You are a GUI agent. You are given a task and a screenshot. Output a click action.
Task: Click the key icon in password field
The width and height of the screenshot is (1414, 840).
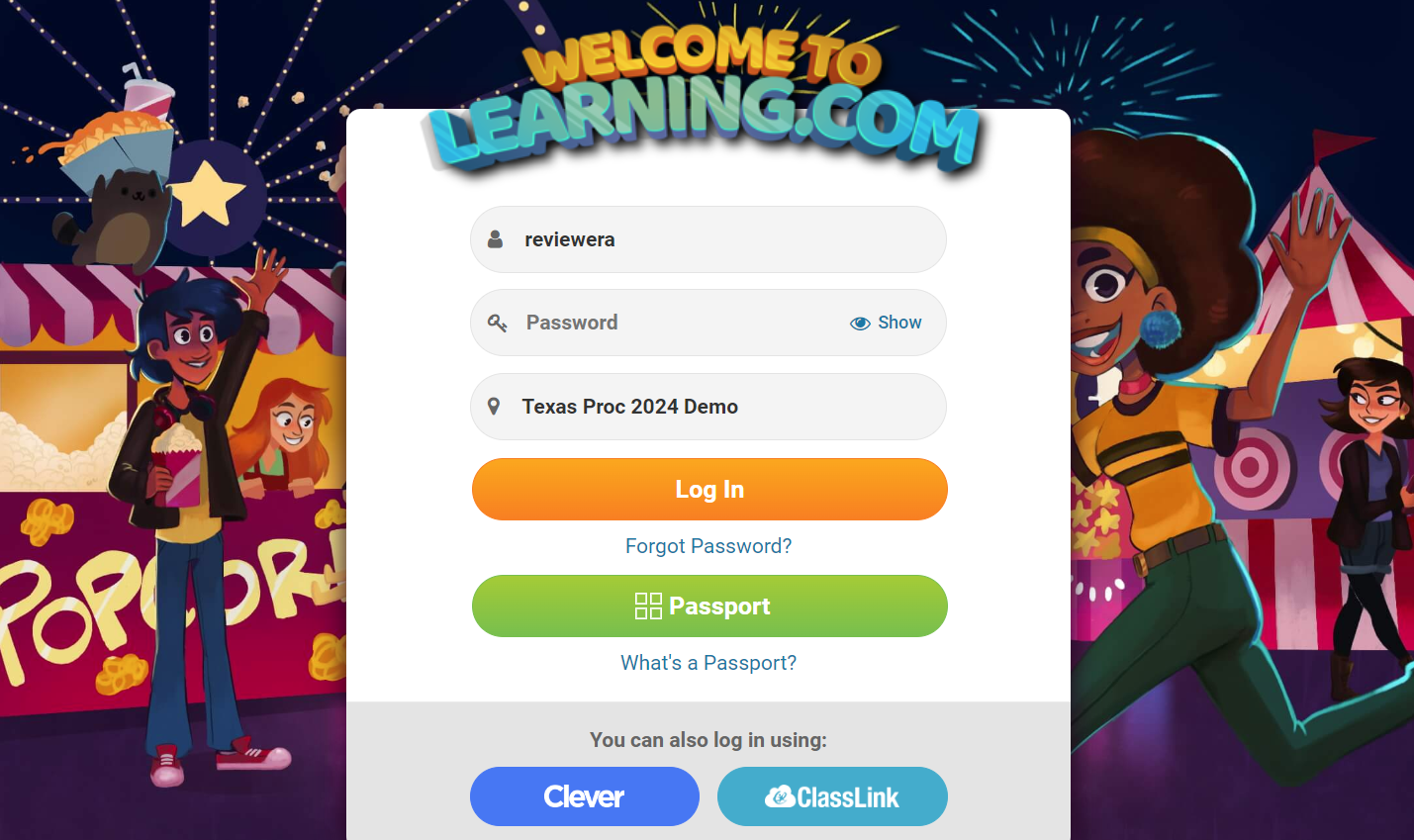pos(498,323)
